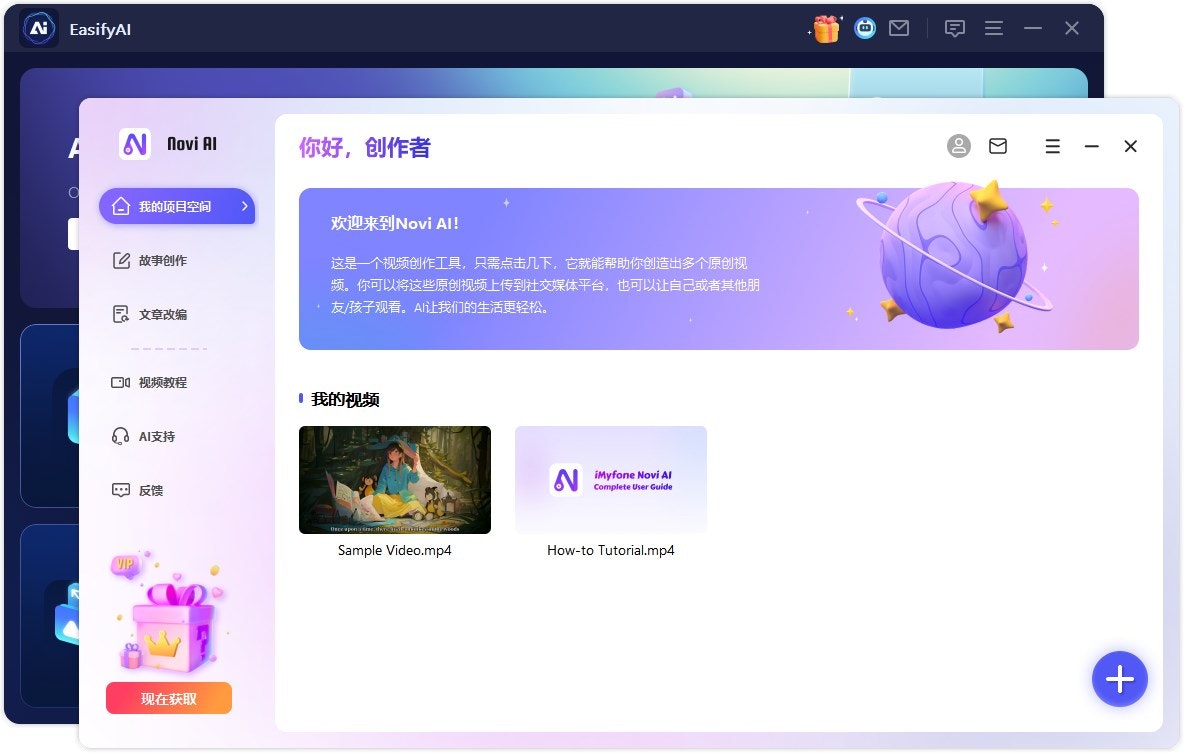Open 视频教程 in the sidebar
Image resolution: width=1185 pixels, height=753 pixels.
150,383
